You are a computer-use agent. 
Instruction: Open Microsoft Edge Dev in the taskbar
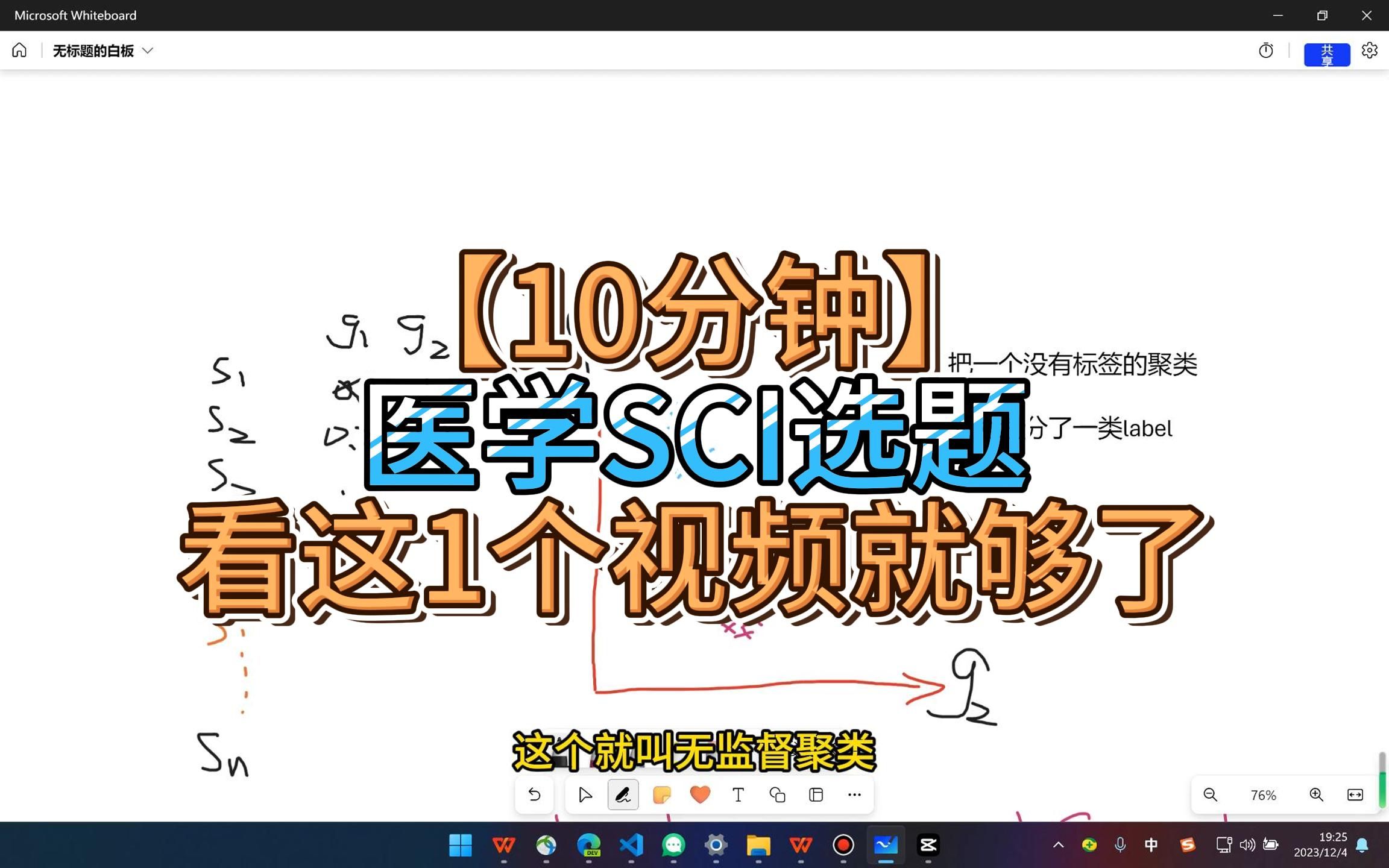pyautogui.click(x=588, y=845)
